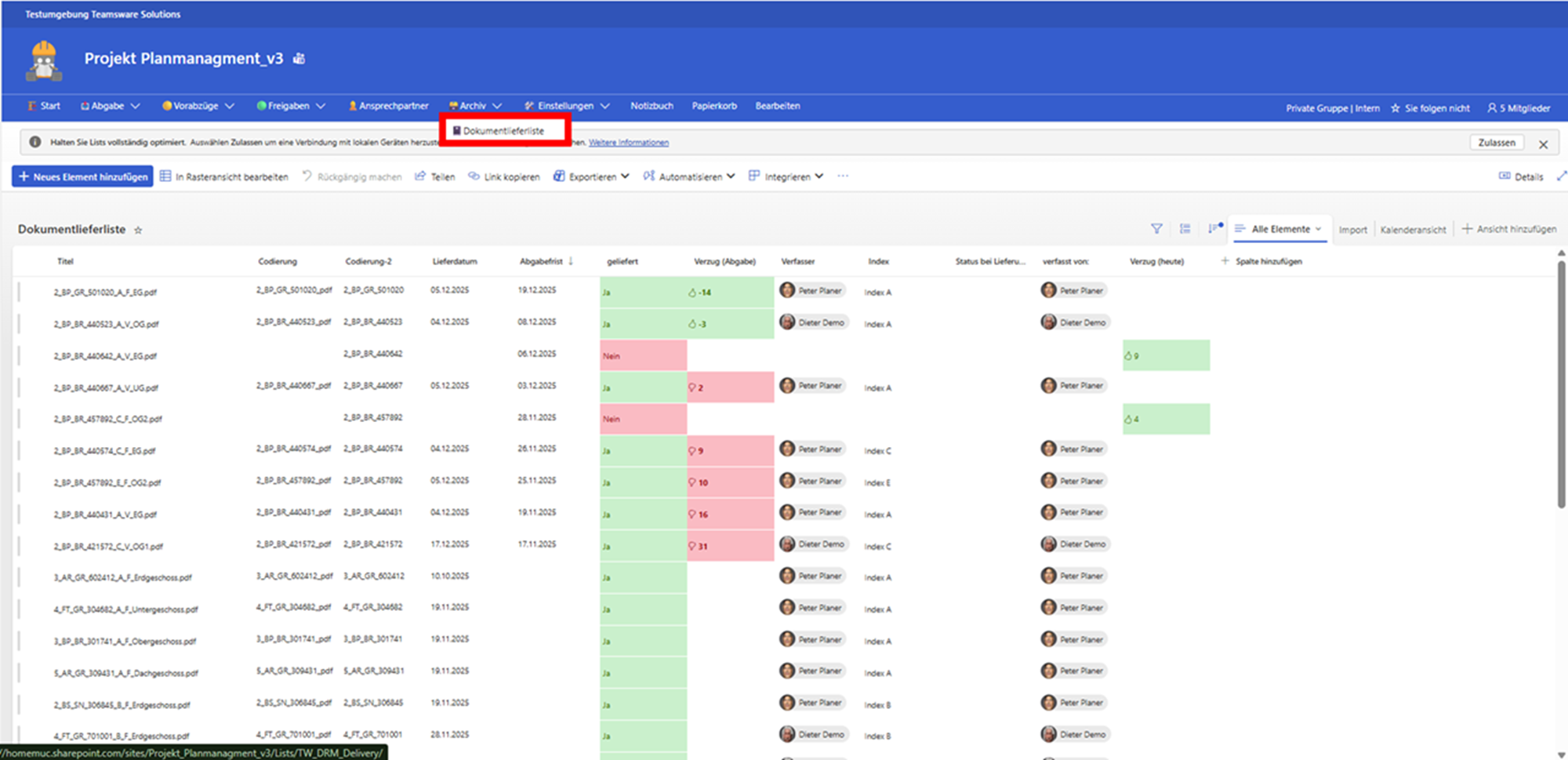Select Dokumentlieferliste in Archiv menu

click(503, 131)
